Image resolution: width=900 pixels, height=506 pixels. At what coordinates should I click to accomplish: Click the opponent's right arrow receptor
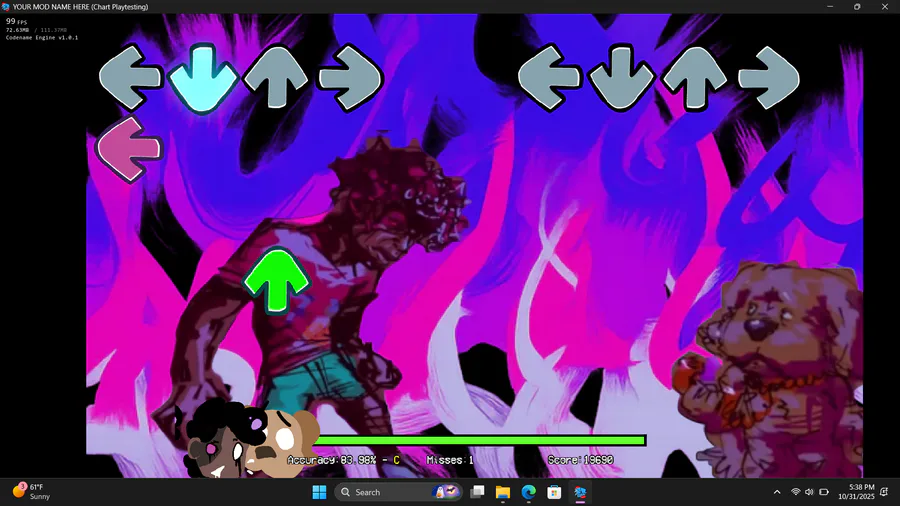(x=350, y=77)
